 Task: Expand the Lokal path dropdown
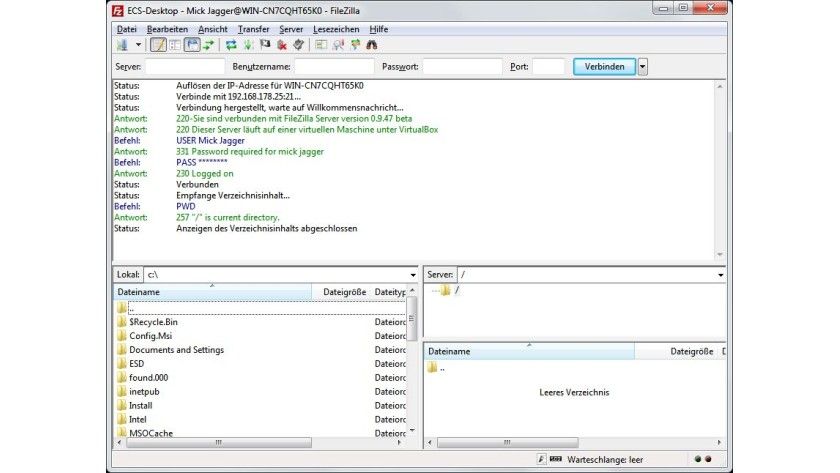(413, 275)
